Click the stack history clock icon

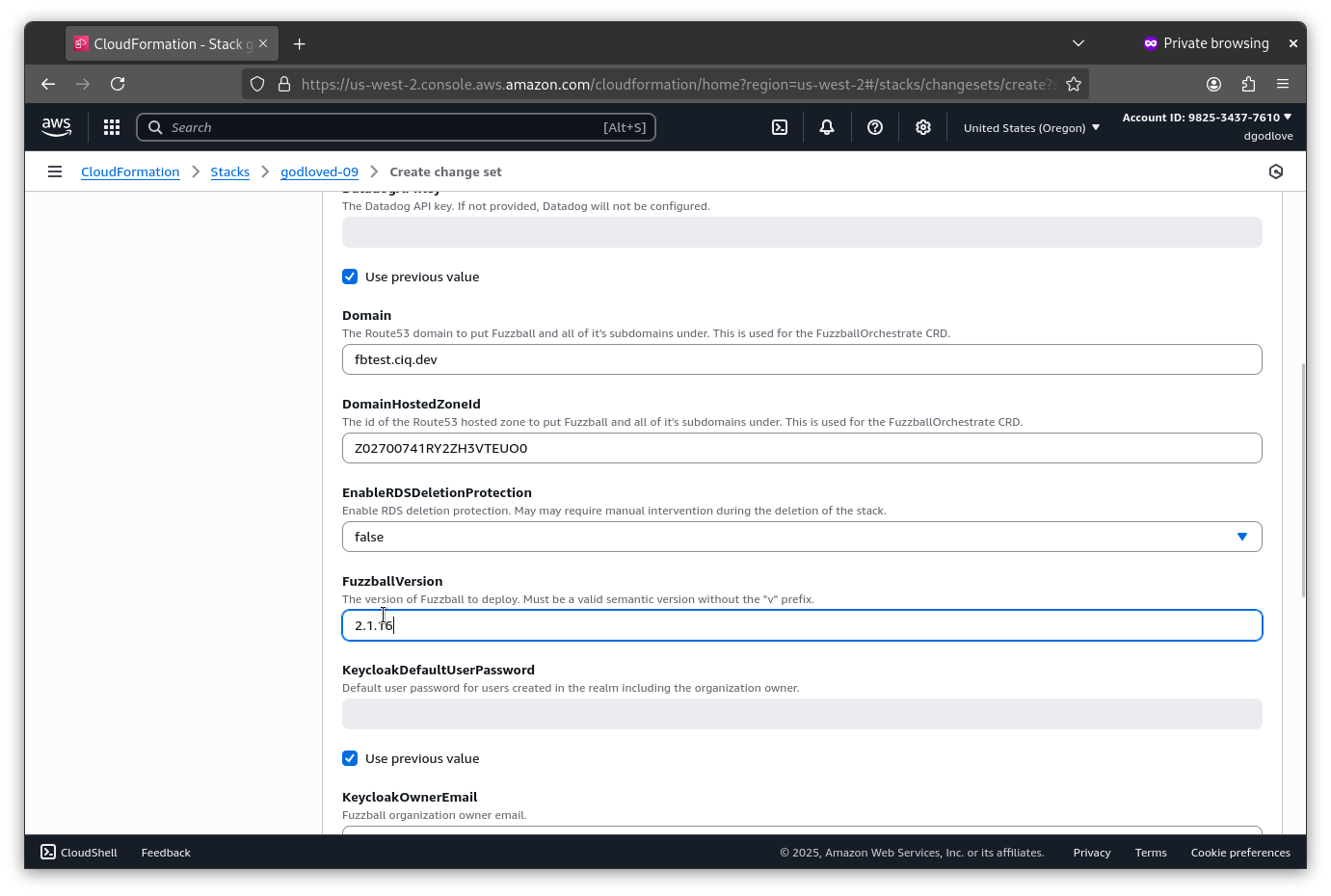[1276, 171]
